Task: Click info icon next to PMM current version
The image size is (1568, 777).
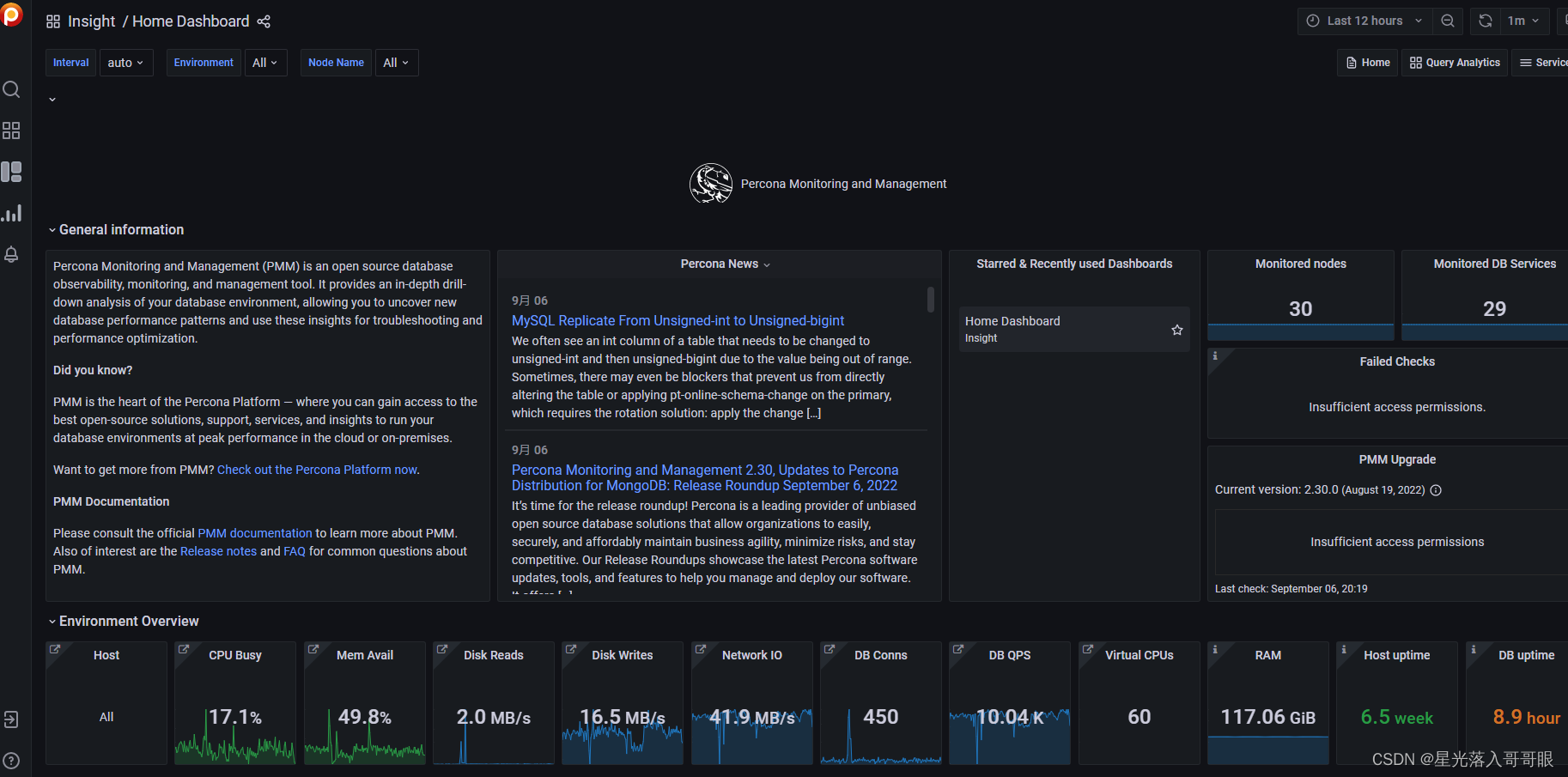Action: point(1436,490)
